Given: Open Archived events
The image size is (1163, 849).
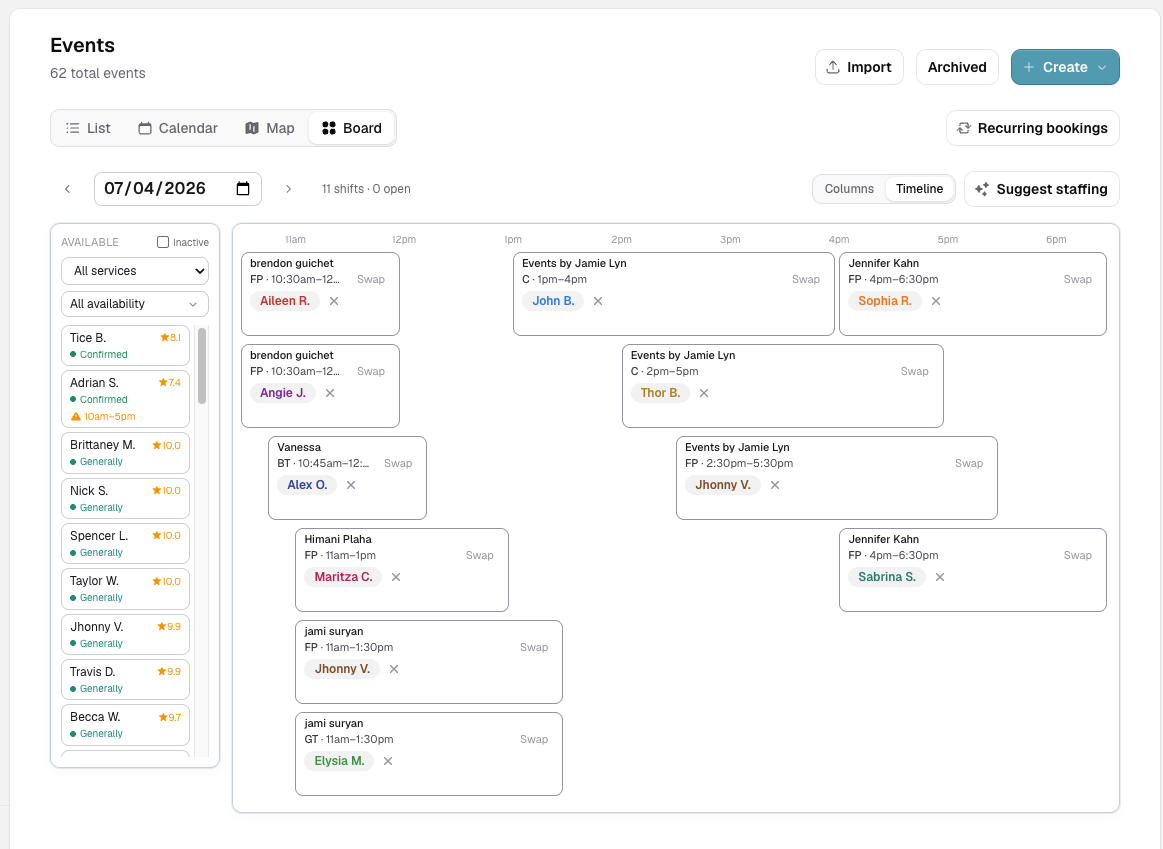Looking at the screenshot, I should pyautogui.click(x=957, y=67).
